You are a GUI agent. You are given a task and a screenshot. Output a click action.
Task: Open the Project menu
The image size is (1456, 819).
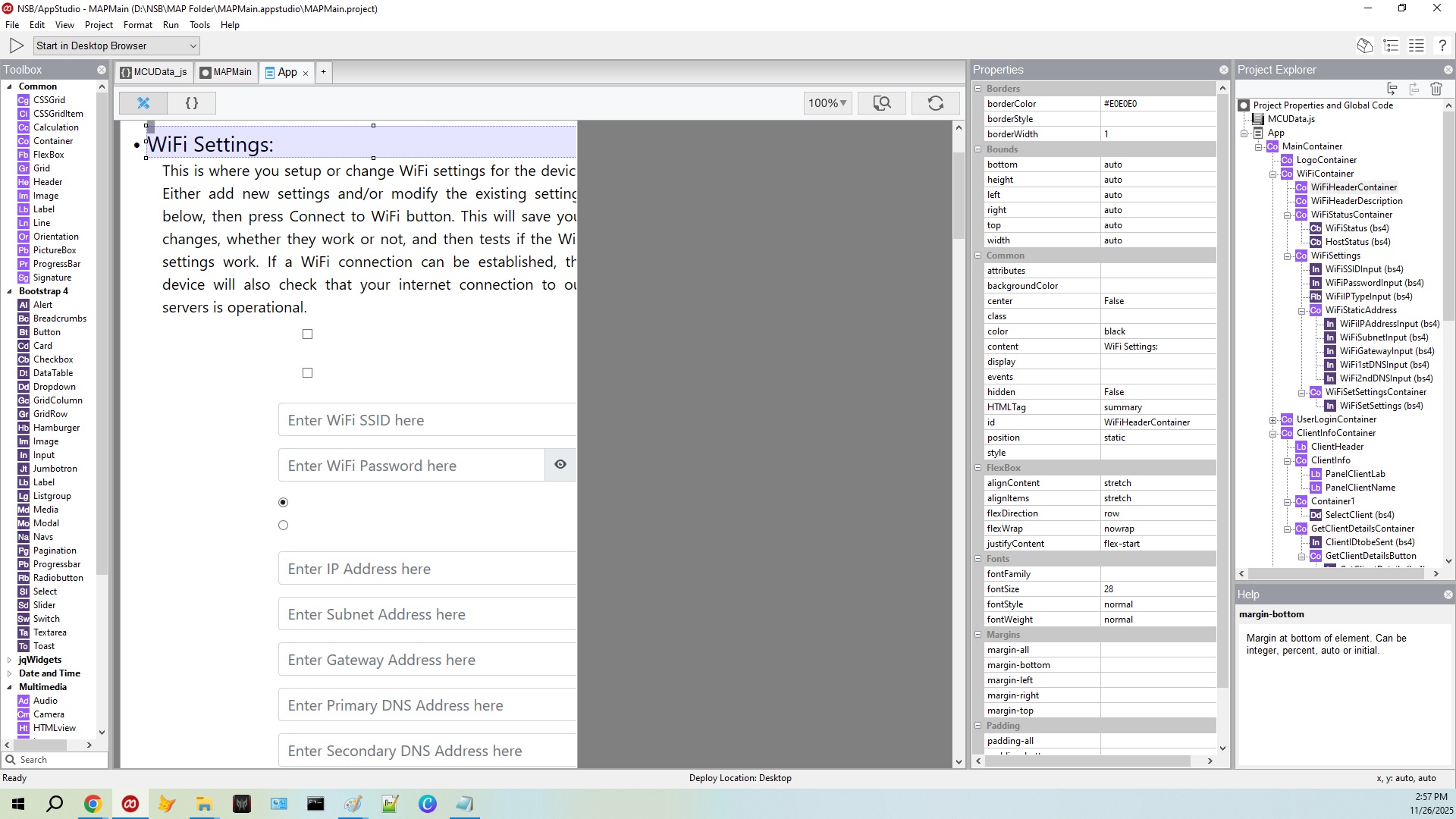99,25
